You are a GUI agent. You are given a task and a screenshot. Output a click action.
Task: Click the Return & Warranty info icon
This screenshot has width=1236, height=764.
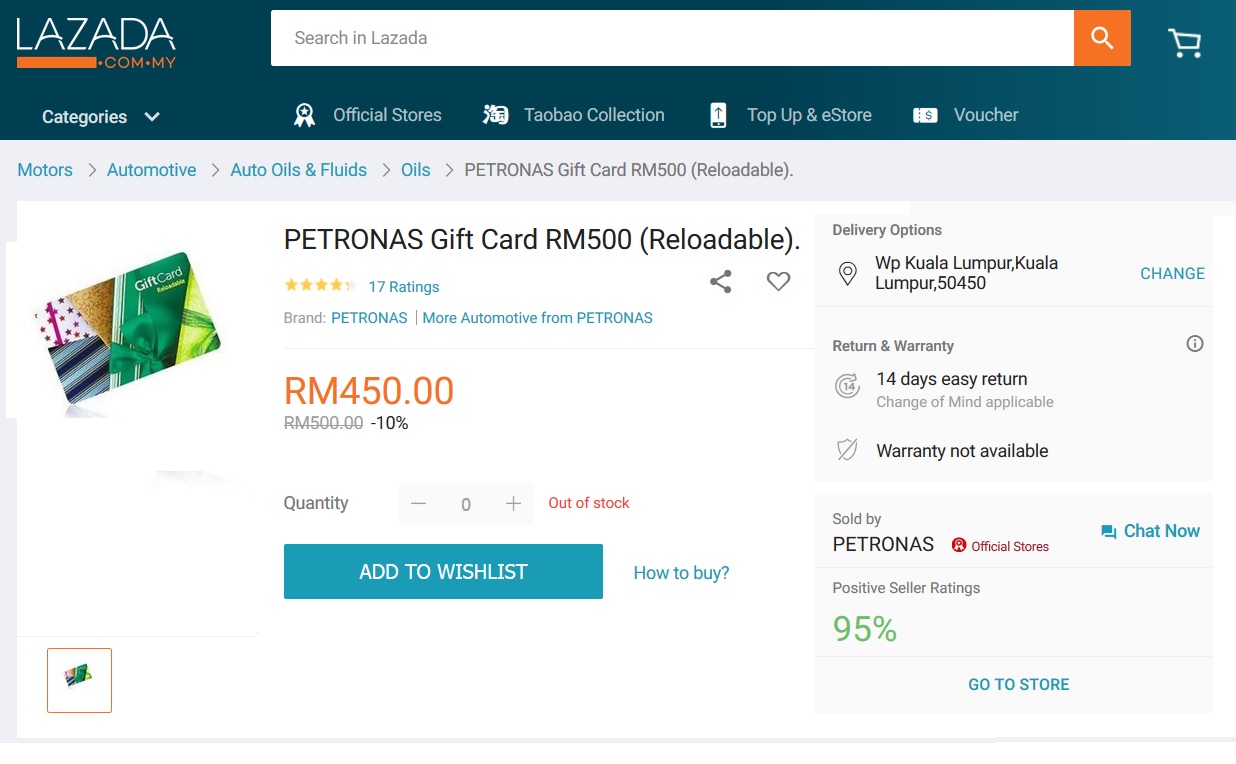(1194, 344)
